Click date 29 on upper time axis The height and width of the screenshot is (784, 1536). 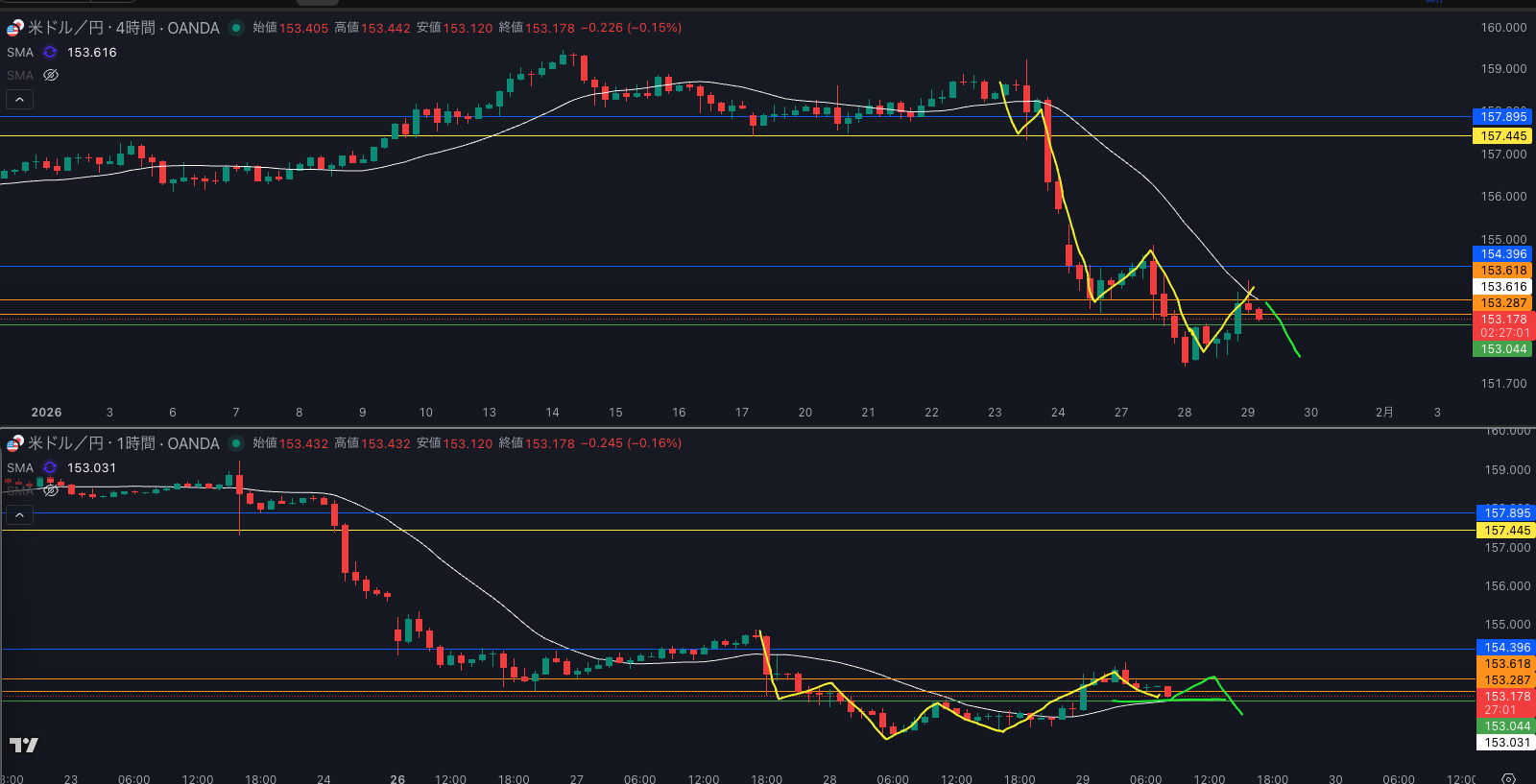(1247, 413)
